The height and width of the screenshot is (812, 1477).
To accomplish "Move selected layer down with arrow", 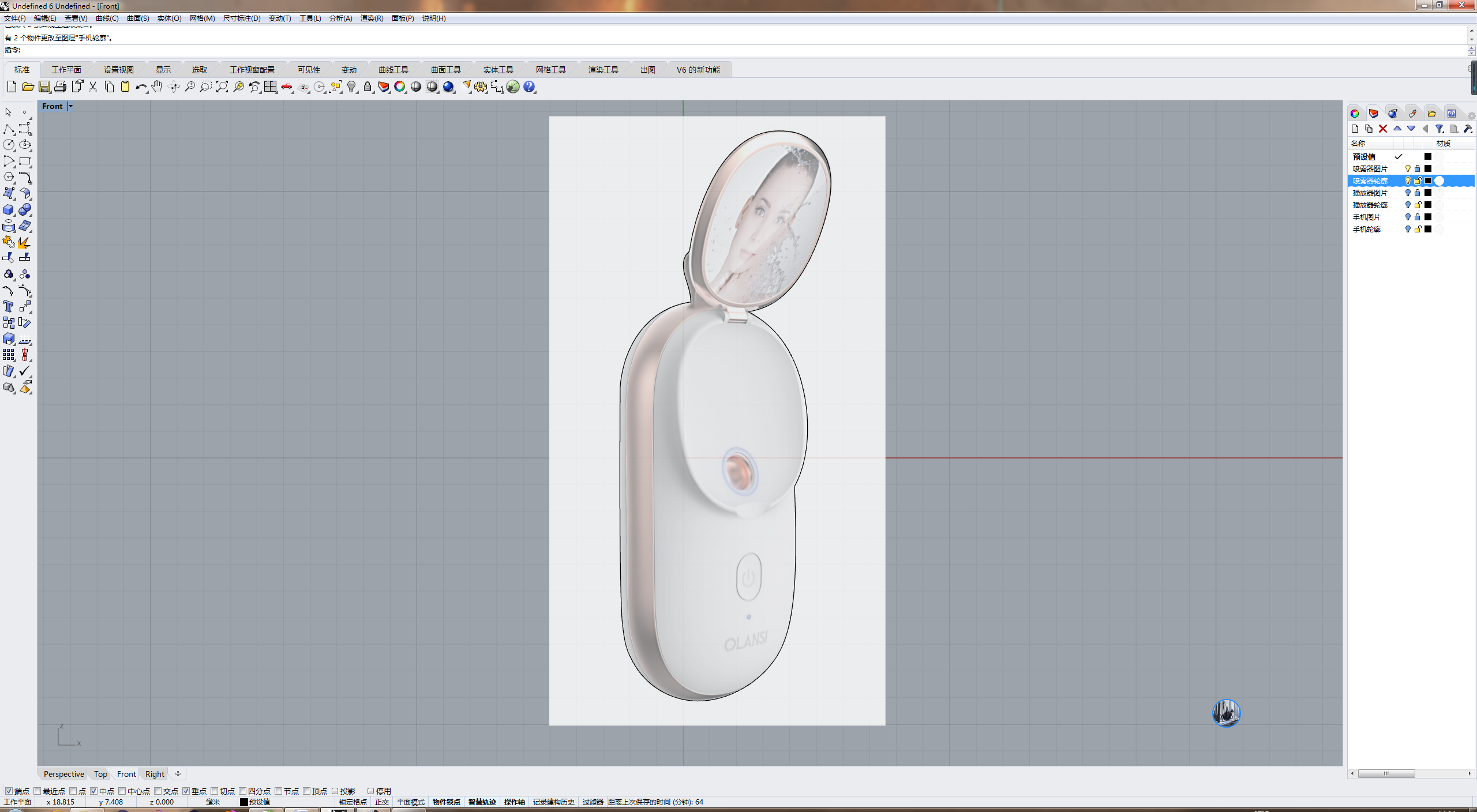I will (1411, 129).
